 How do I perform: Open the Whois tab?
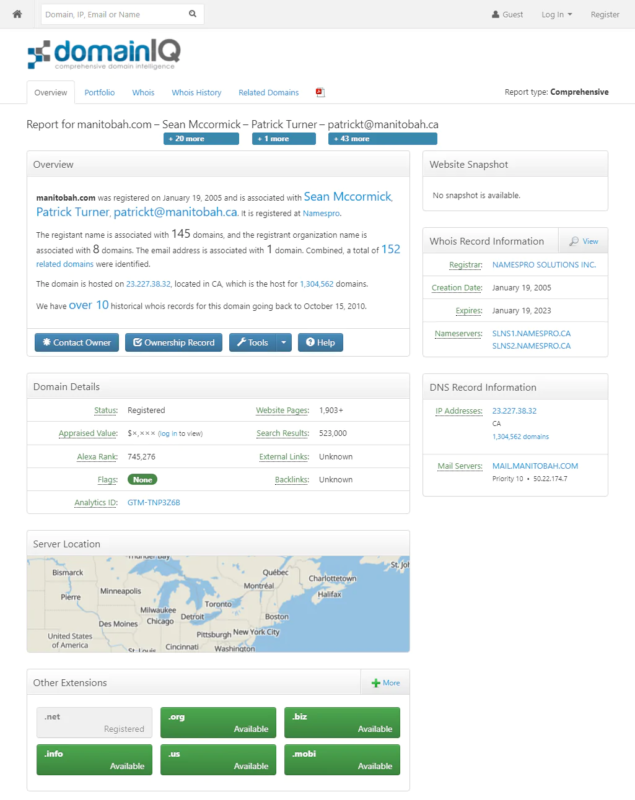tap(143, 92)
